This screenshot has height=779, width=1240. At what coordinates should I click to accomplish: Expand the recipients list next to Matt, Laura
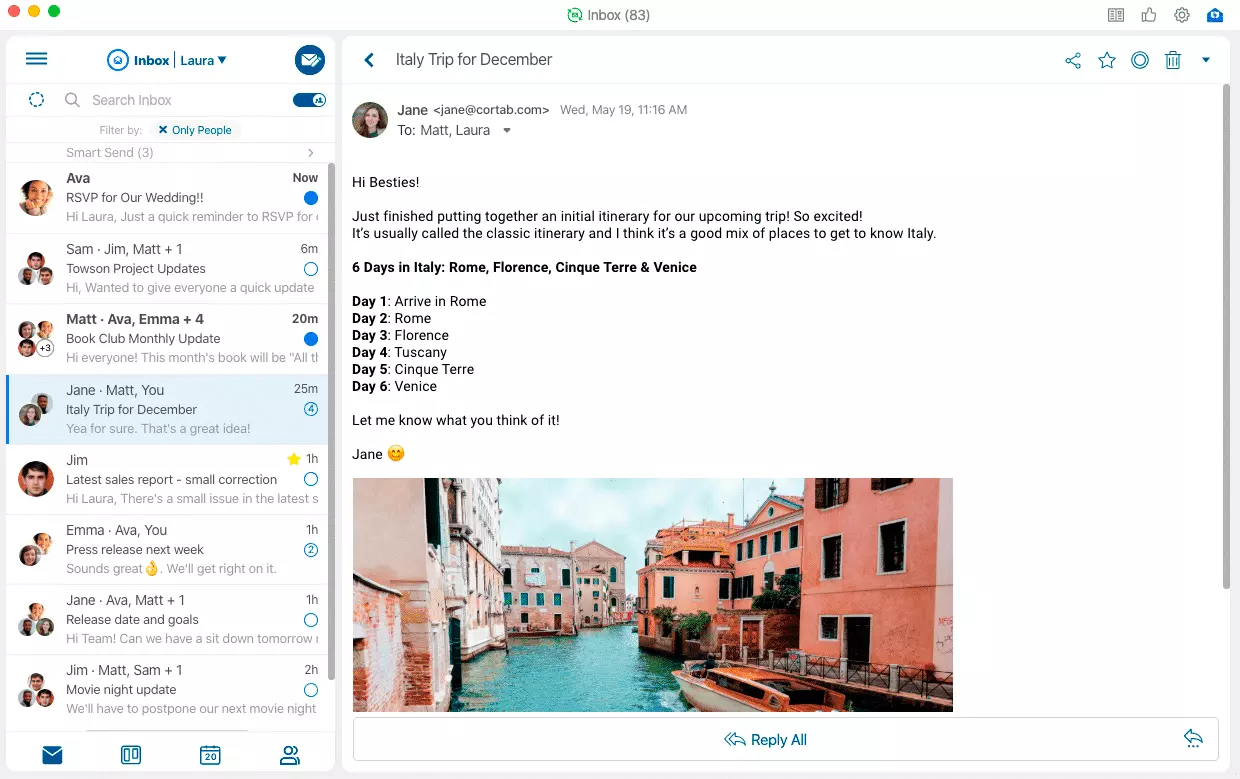(x=507, y=131)
